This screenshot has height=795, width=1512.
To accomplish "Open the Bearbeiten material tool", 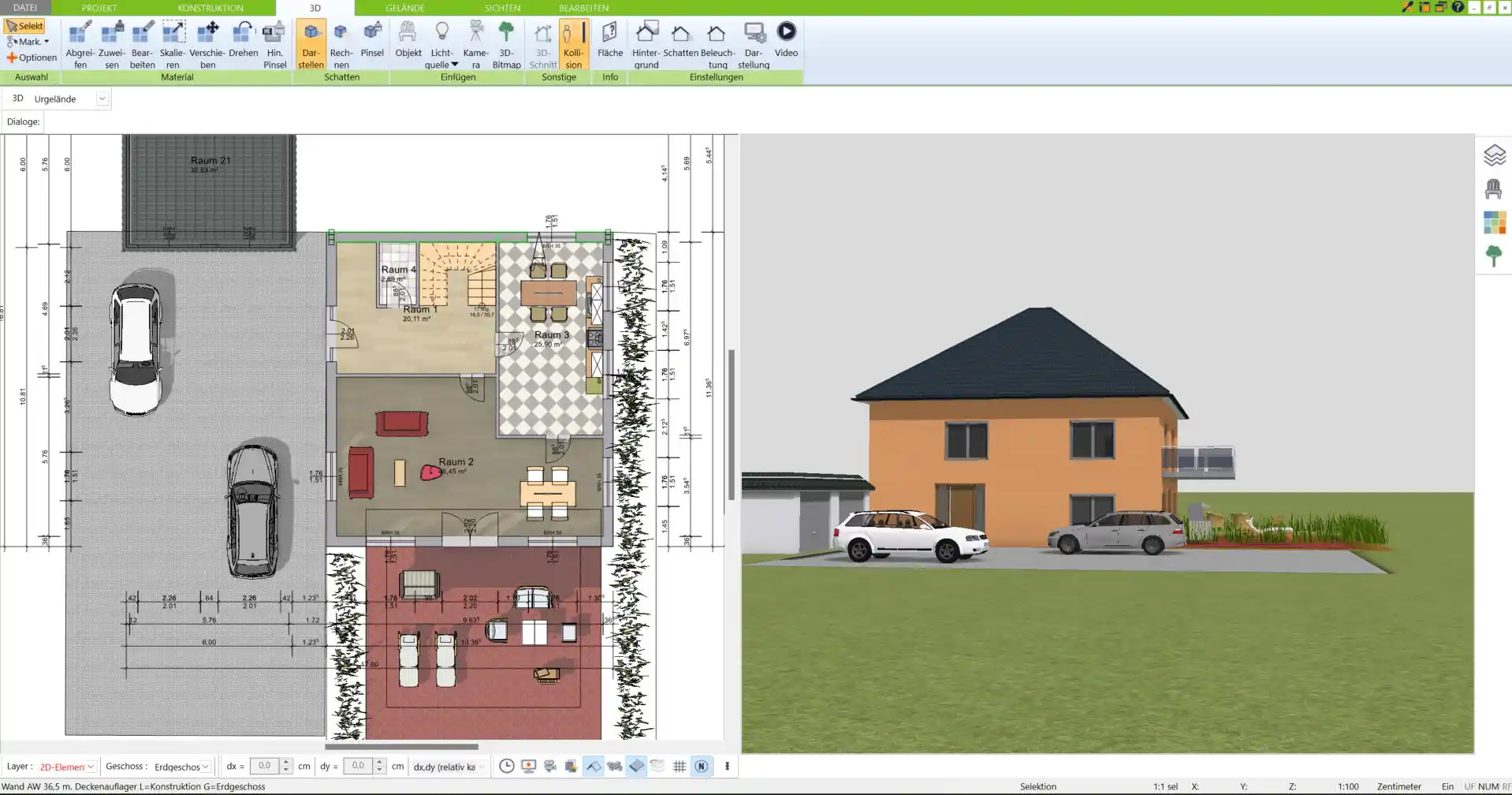I will click(x=143, y=46).
